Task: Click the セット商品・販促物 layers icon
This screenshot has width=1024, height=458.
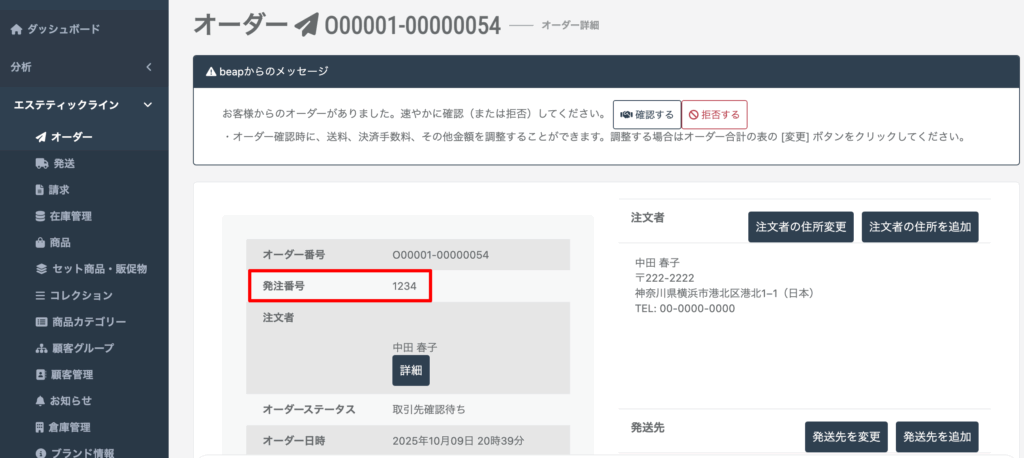Action: coord(40,269)
